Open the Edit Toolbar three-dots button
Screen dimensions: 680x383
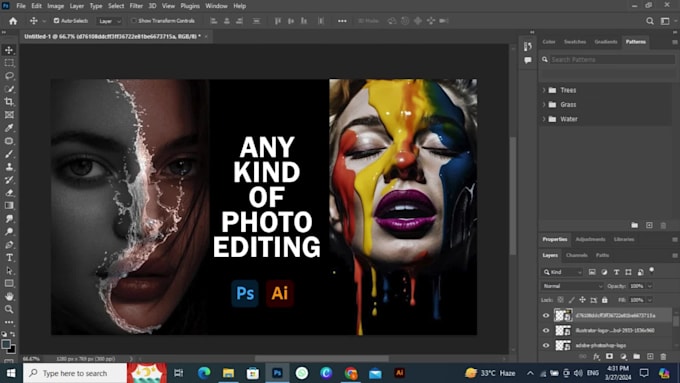[9, 322]
